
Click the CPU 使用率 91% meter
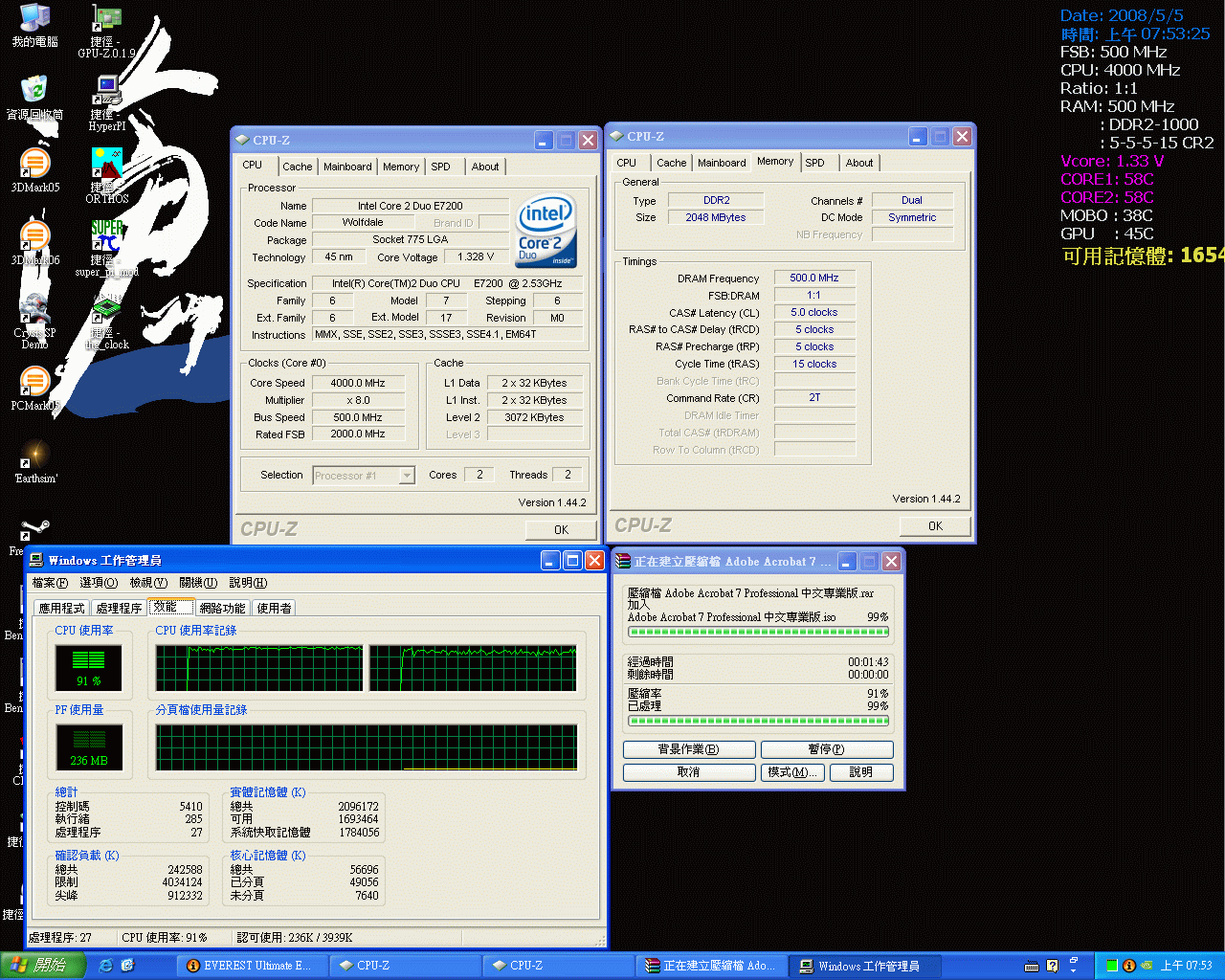(x=89, y=667)
